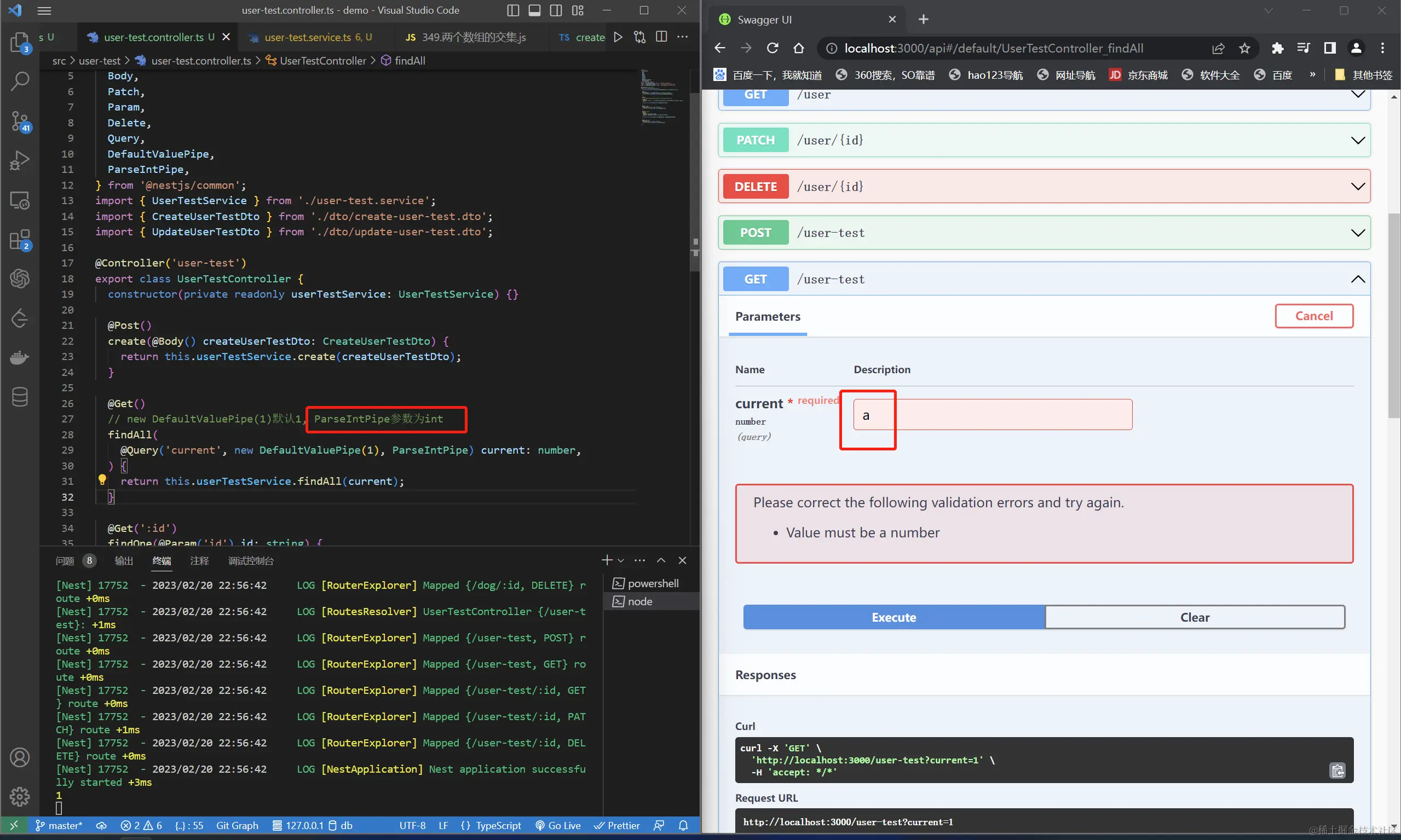Click the Cancel button in Parameters

click(1313, 316)
